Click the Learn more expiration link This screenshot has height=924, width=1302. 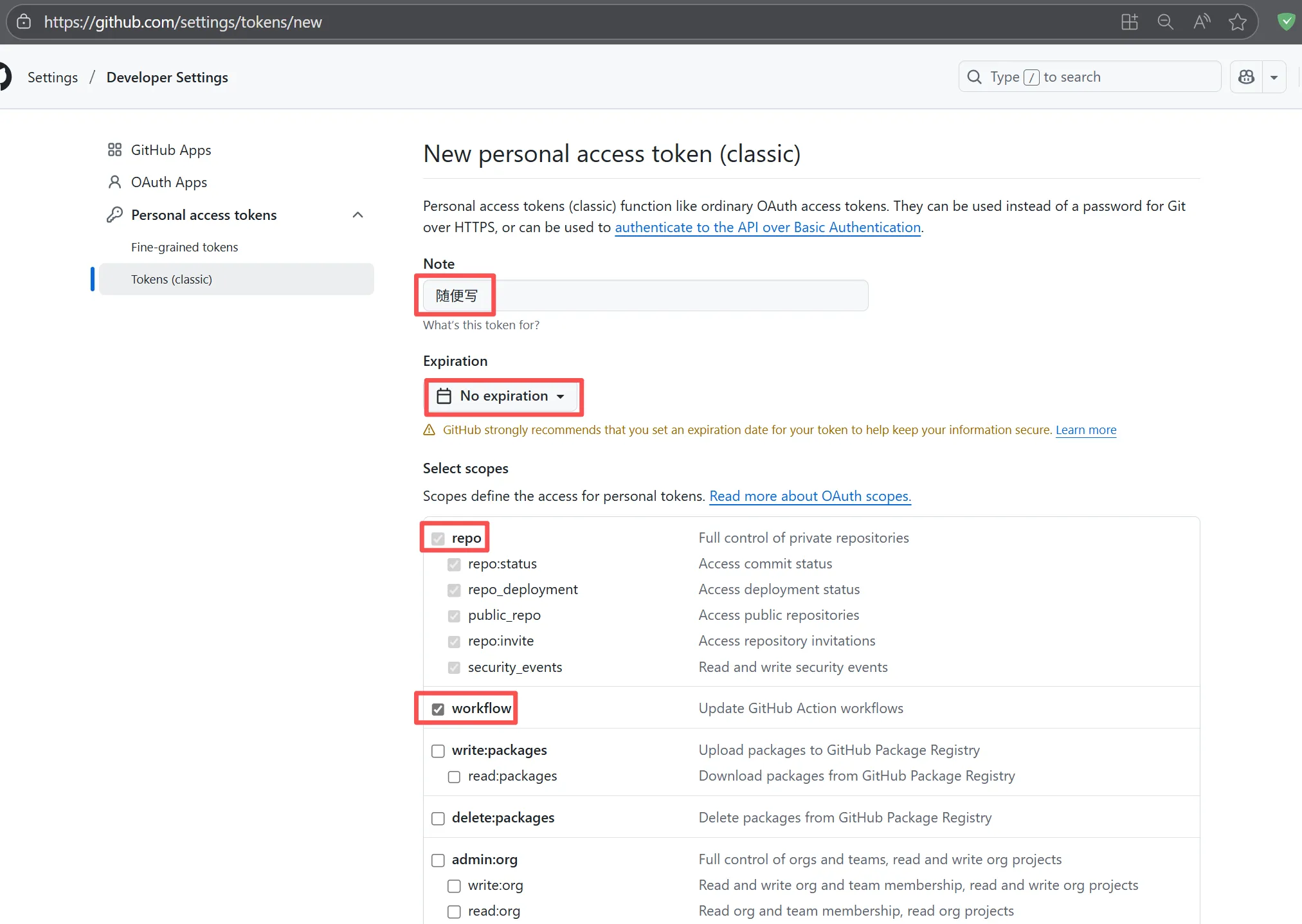1085,430
